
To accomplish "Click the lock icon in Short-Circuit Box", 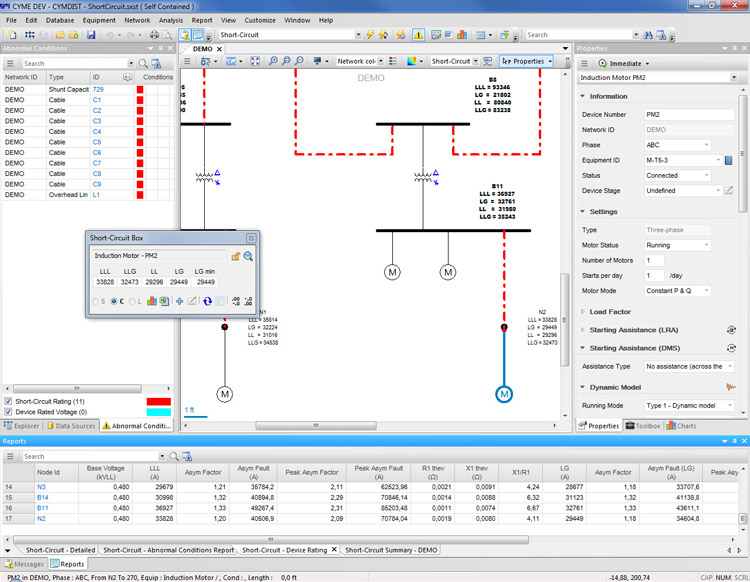I will pyautogui.click(x=236, y=257).
